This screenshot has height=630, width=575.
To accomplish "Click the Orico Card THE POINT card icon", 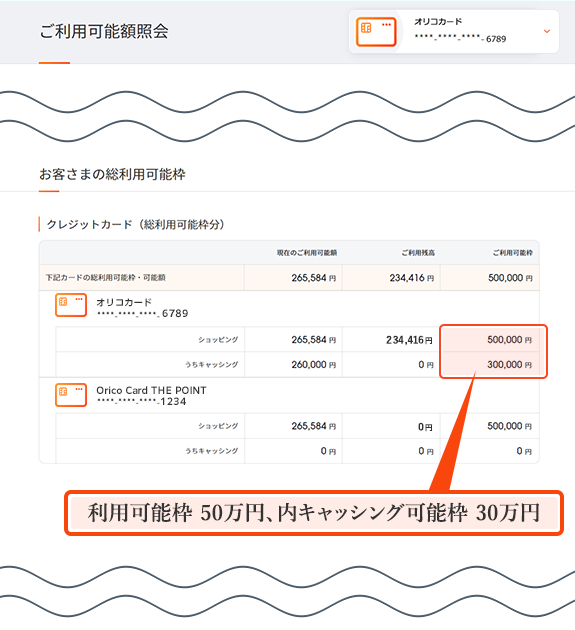I will pos(71,395).
